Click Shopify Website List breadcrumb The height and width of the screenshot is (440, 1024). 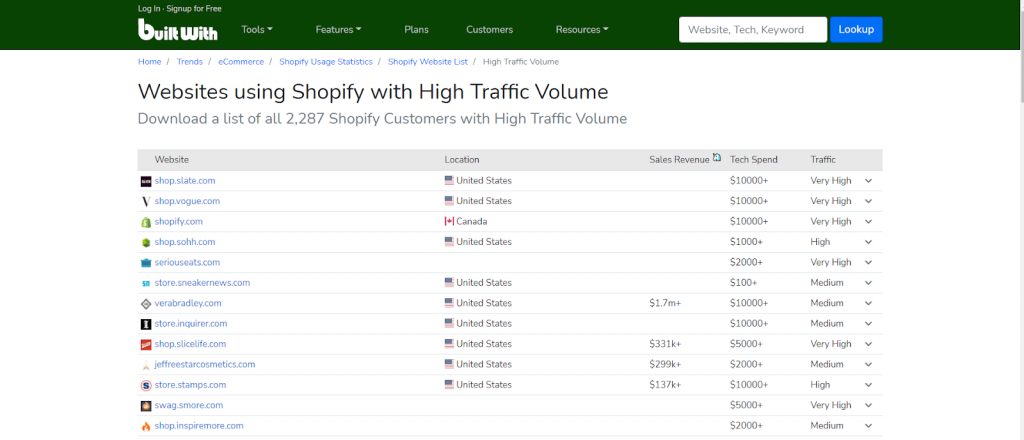coord(428,61)
